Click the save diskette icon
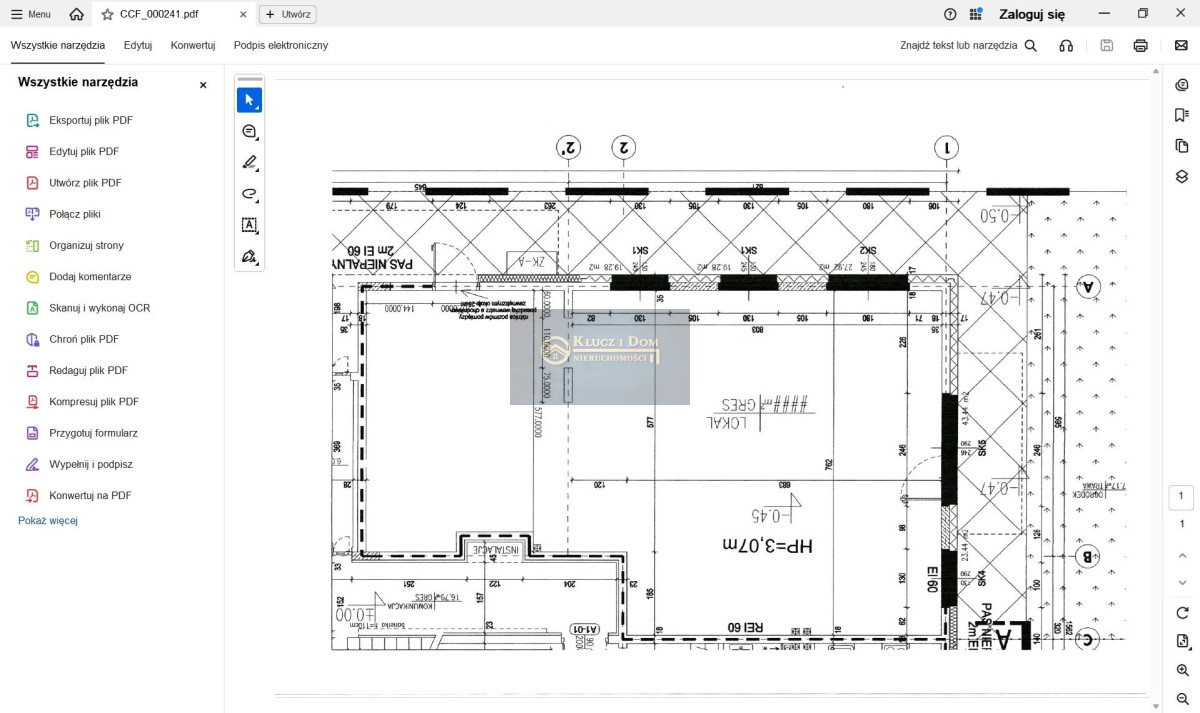Screen dimensions: 1200x713 [1107, 45]
